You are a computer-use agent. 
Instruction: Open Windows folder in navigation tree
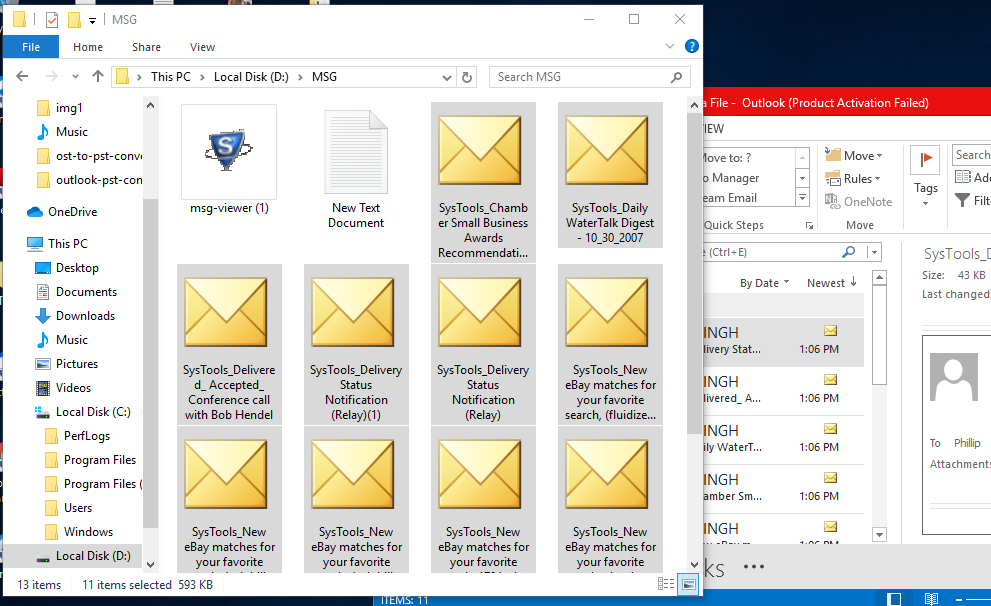coord(79,531)
